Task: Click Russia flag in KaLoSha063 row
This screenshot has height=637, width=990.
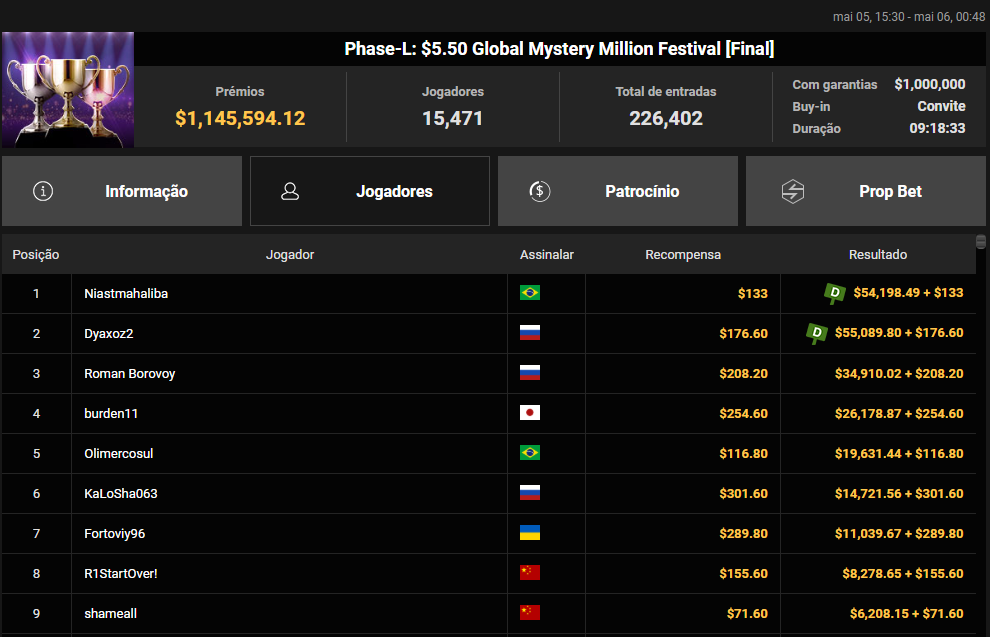Action: pyautogui.click(x=530, y=492)
